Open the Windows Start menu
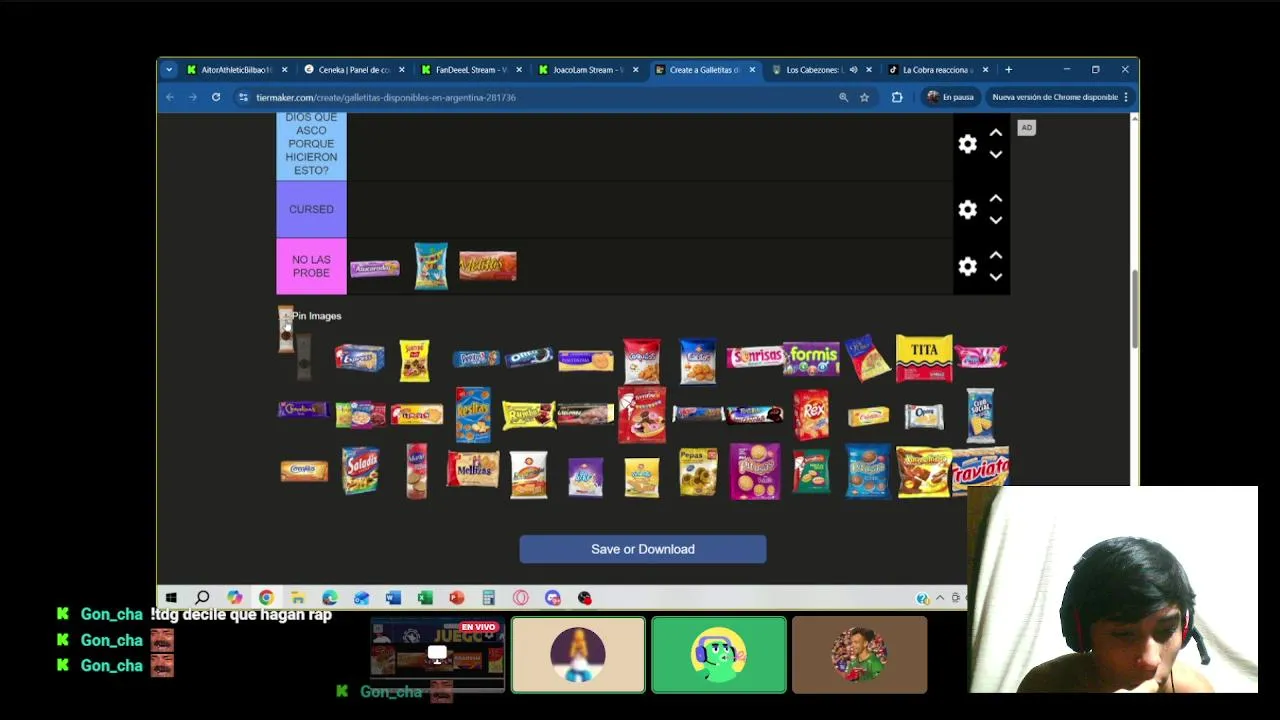The width and height of the screenshot is (1280, 720). (171, 598)
